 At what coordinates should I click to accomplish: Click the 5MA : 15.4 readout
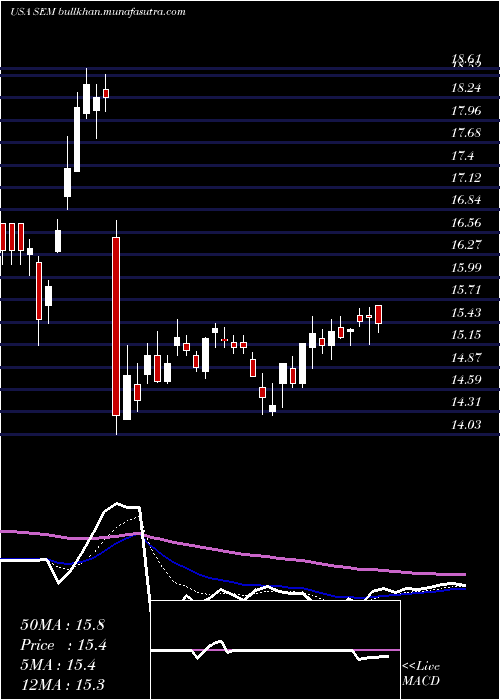(58, 666)
